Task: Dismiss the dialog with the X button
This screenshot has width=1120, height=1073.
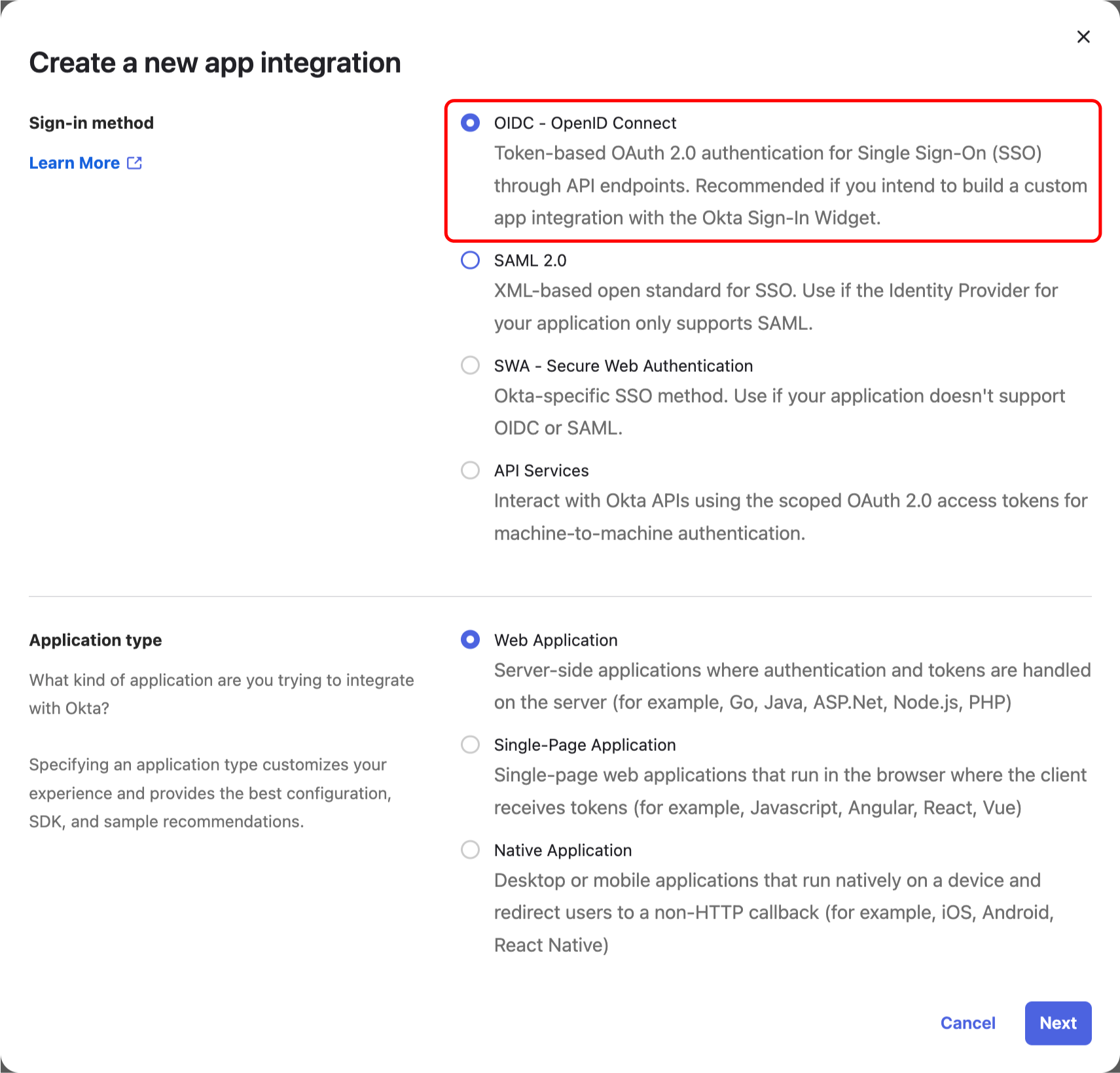Action: coord(1083,37)
